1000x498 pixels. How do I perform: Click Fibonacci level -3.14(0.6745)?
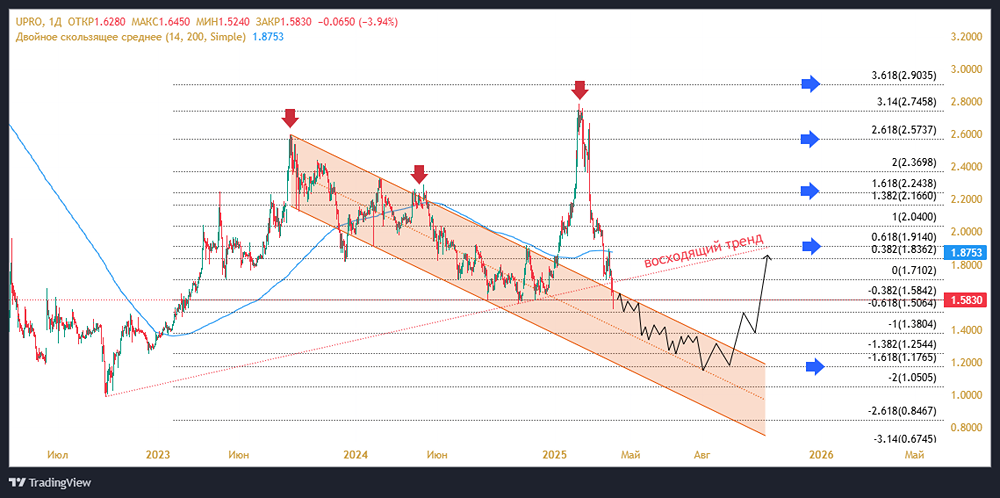(904, 439)
